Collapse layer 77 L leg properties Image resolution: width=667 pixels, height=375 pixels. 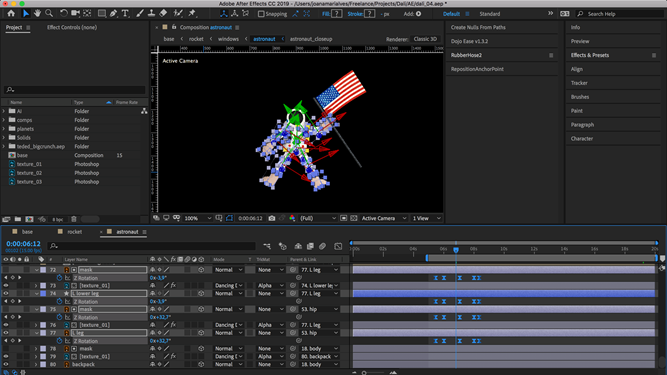(36, 333)
